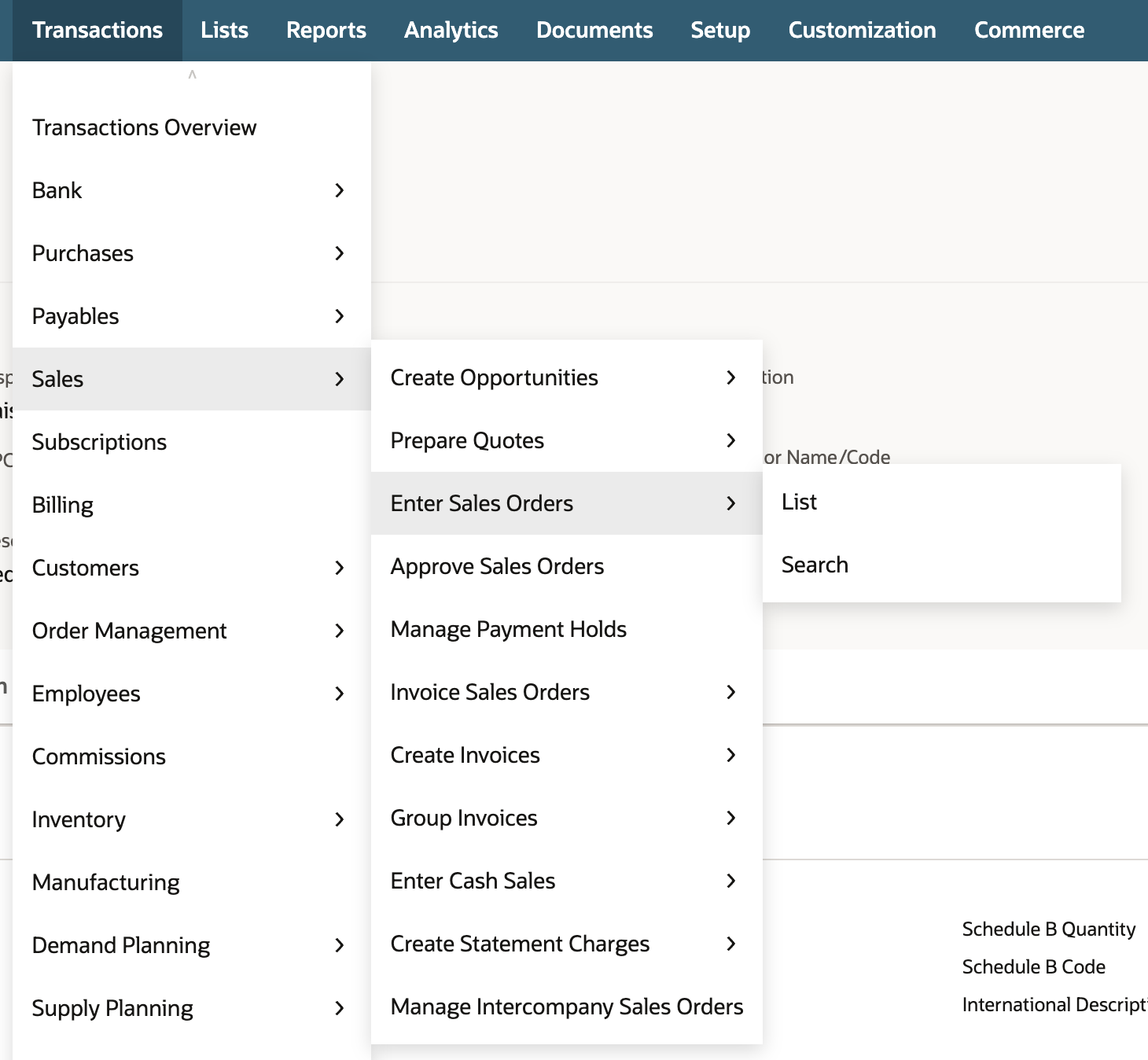Viewport: 1148px width, 1060px height.
Task: Open the Analytics menu
Action: click(x=451, y=31)
